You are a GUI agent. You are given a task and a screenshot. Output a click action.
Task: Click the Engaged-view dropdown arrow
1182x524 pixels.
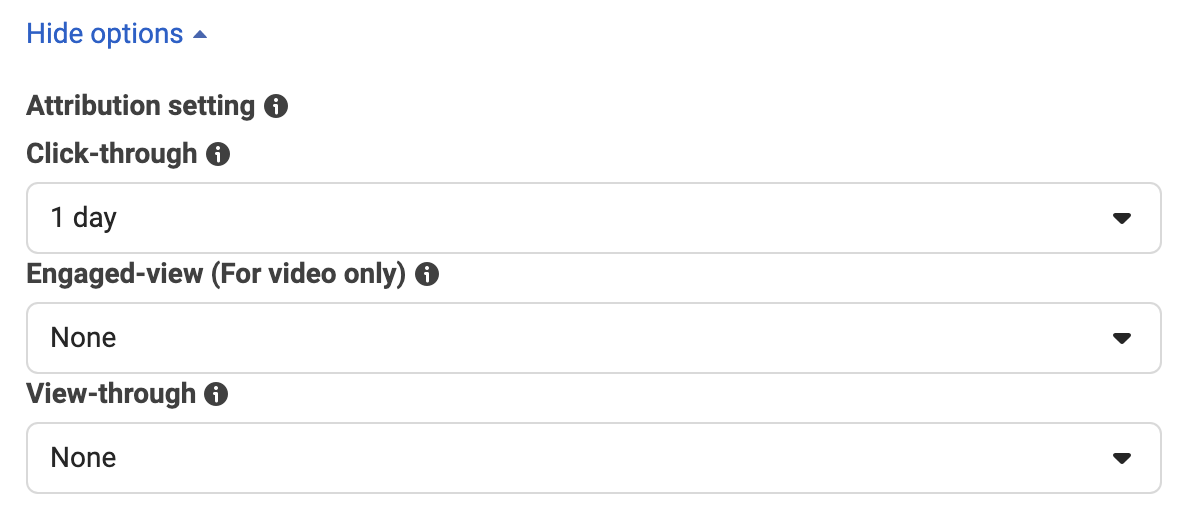coord(1122,339)
